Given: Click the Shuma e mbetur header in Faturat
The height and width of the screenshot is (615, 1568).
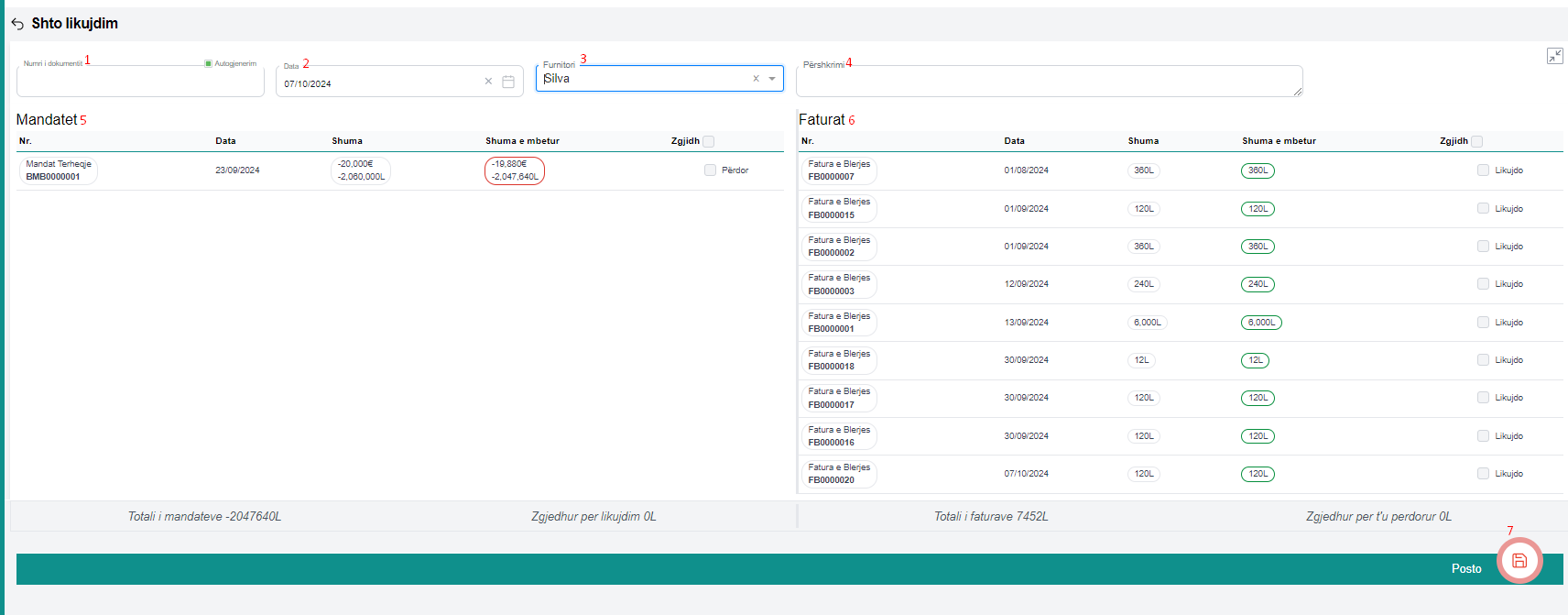Looking at the screenshot, I should (1279, 141).
